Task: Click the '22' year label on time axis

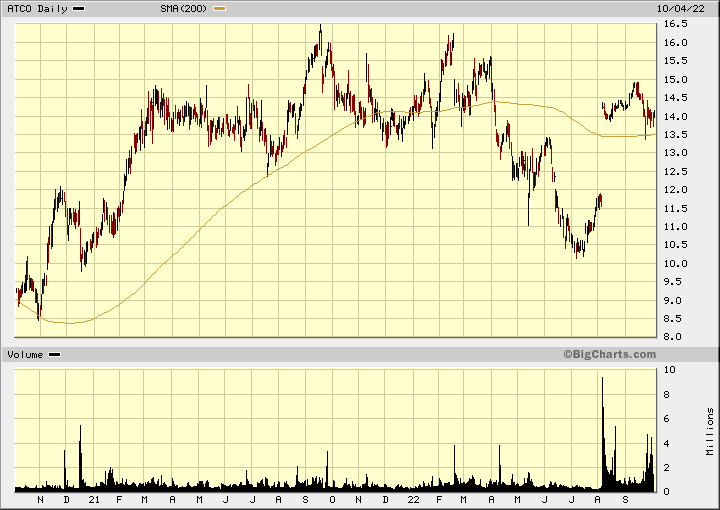Action: point(413,500)
